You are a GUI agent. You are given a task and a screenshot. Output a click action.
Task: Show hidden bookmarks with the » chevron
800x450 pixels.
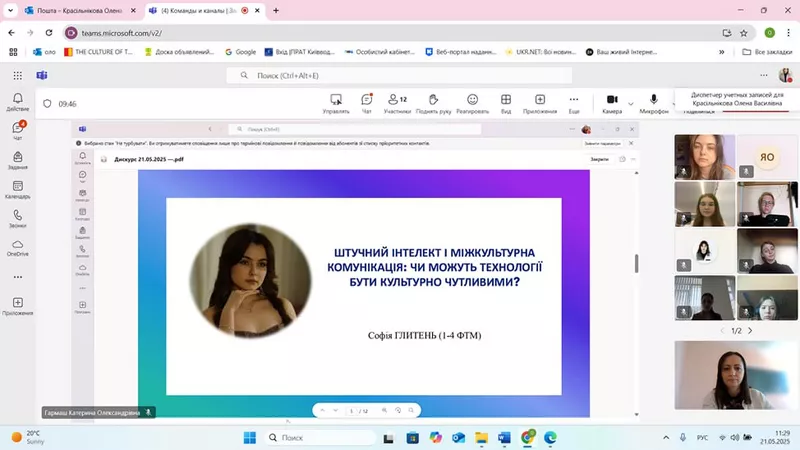pyautogui.click(x=721, y=52)
